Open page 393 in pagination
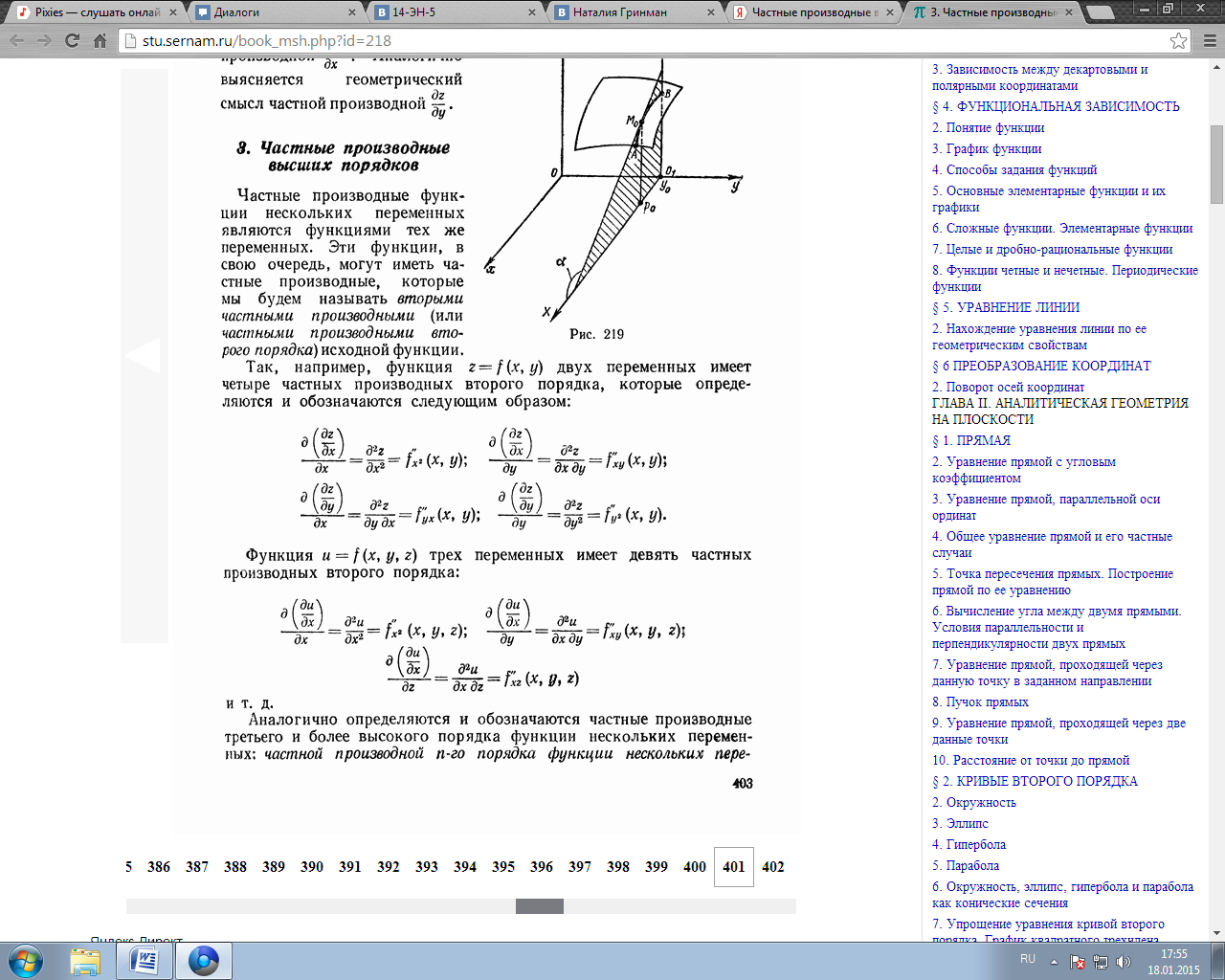The width and height of the screenshot is (1225, 980). click(x=427, y=867)
